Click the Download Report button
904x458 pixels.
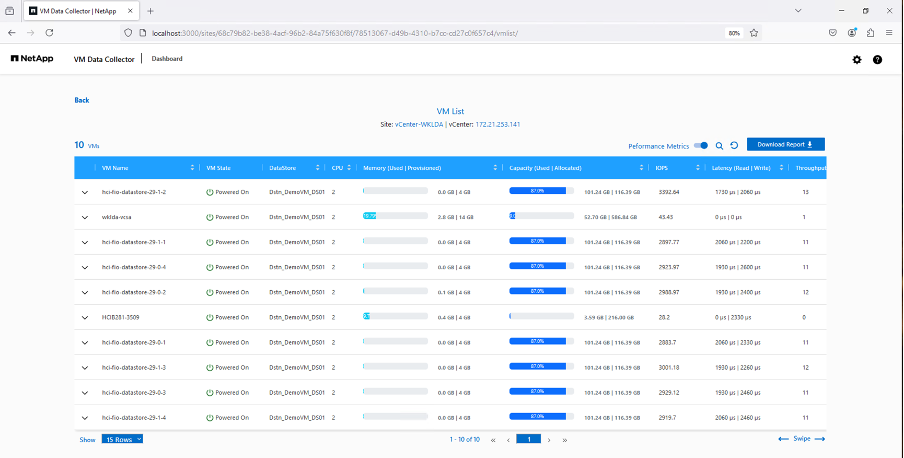785,145
